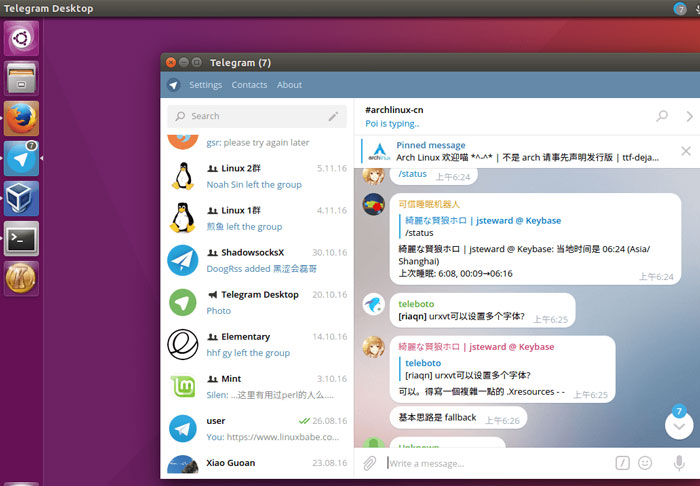Expand chat info panel arrow

pyautogui.click(x=689, y=116)
